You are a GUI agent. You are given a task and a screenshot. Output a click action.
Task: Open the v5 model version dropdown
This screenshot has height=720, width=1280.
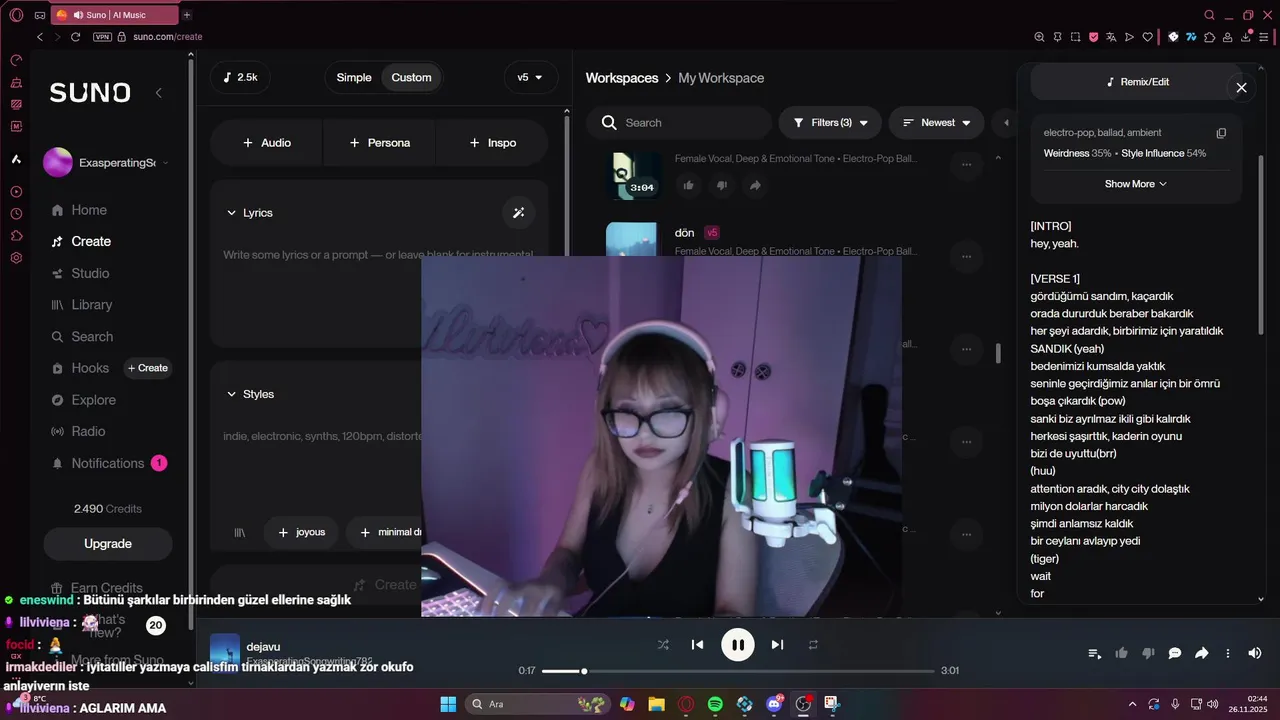point(530,77)
